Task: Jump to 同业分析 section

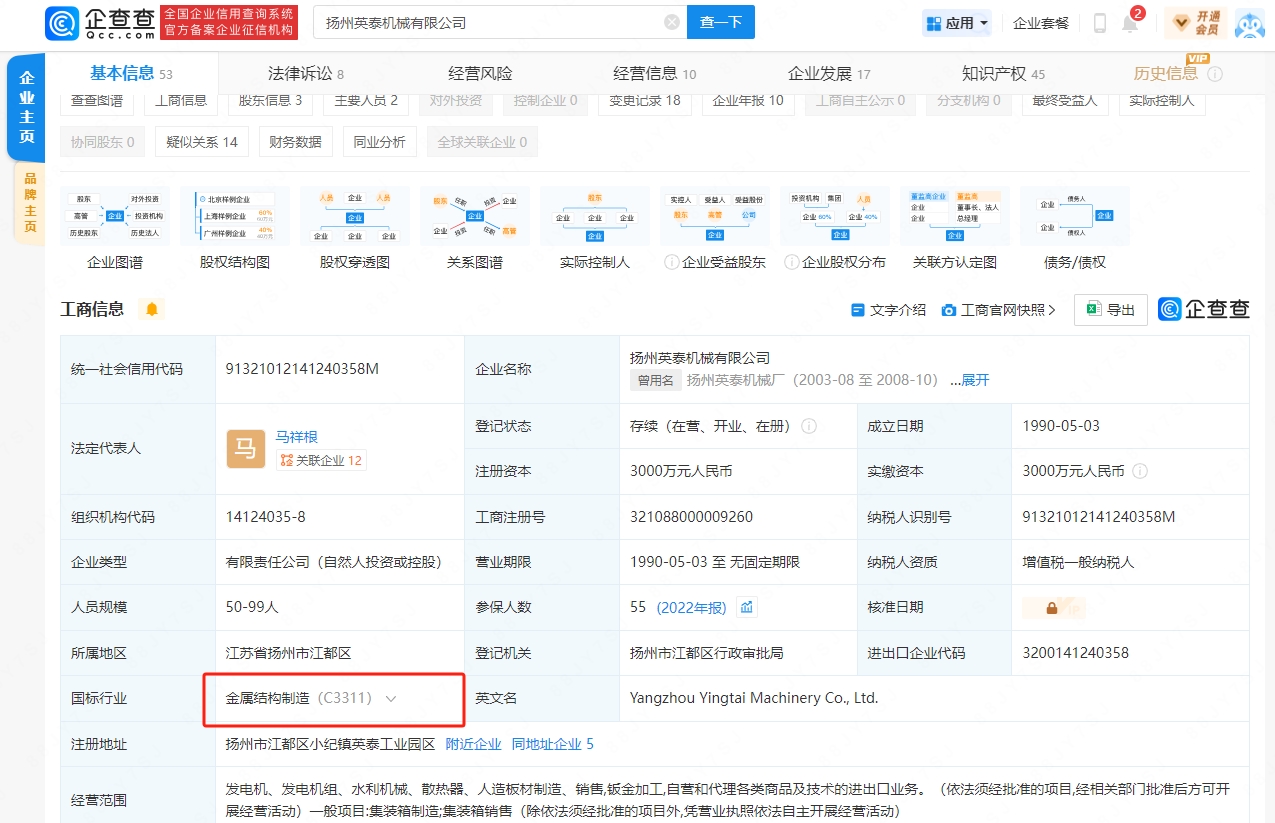Action: coord(379,142)
